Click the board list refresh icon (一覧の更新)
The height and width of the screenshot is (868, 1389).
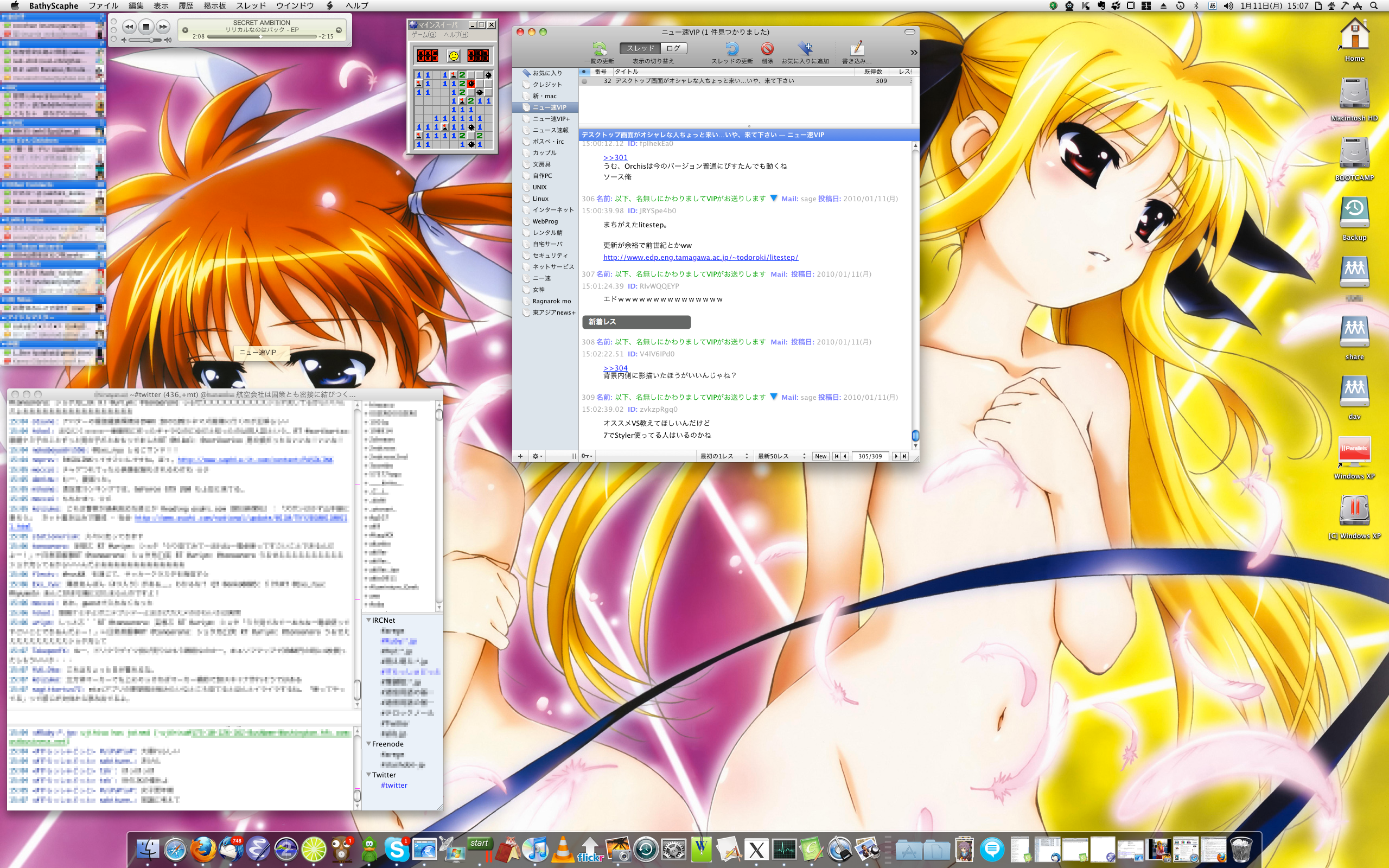tap(598, 49)
